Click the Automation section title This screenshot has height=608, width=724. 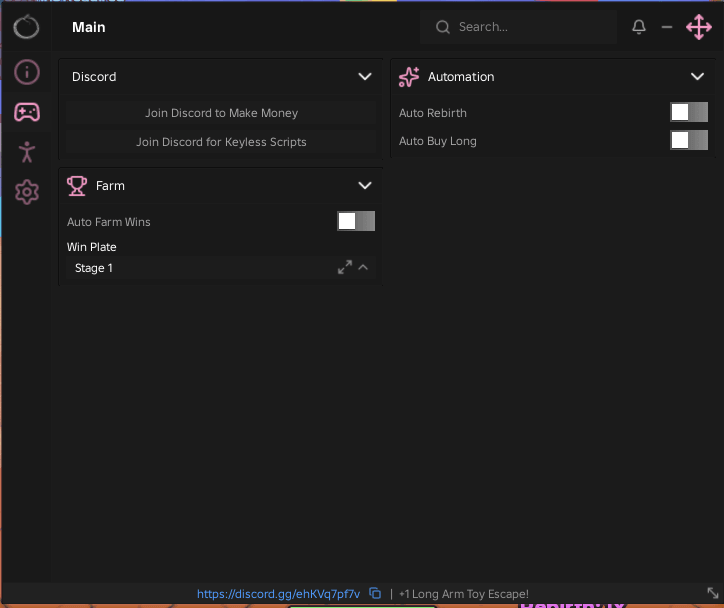[461, 77]
